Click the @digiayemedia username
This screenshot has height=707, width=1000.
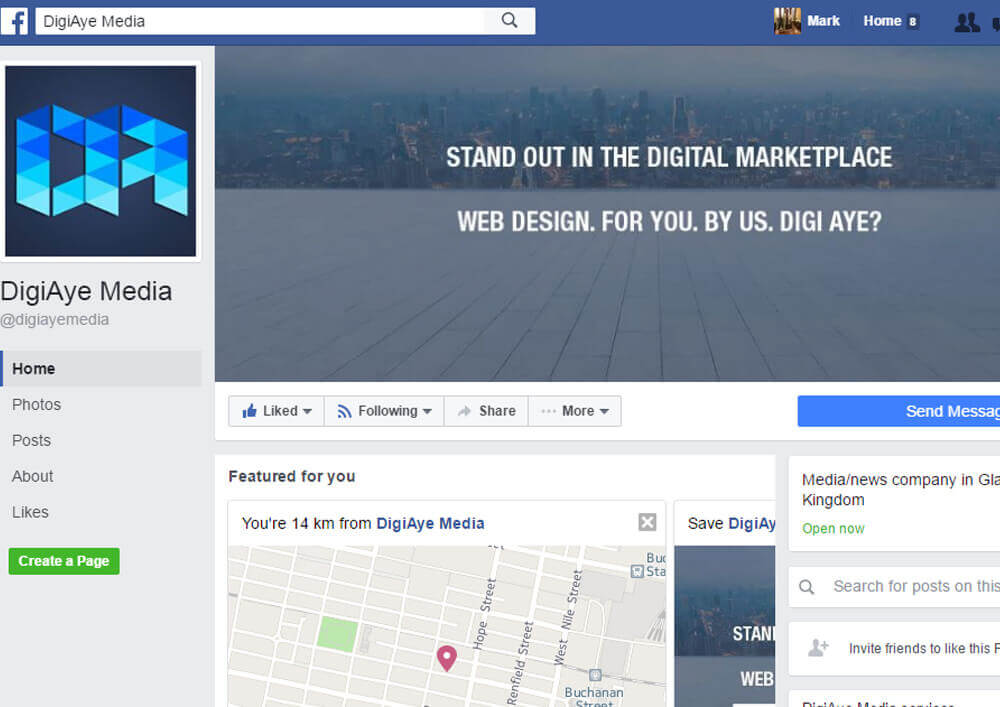55,319
